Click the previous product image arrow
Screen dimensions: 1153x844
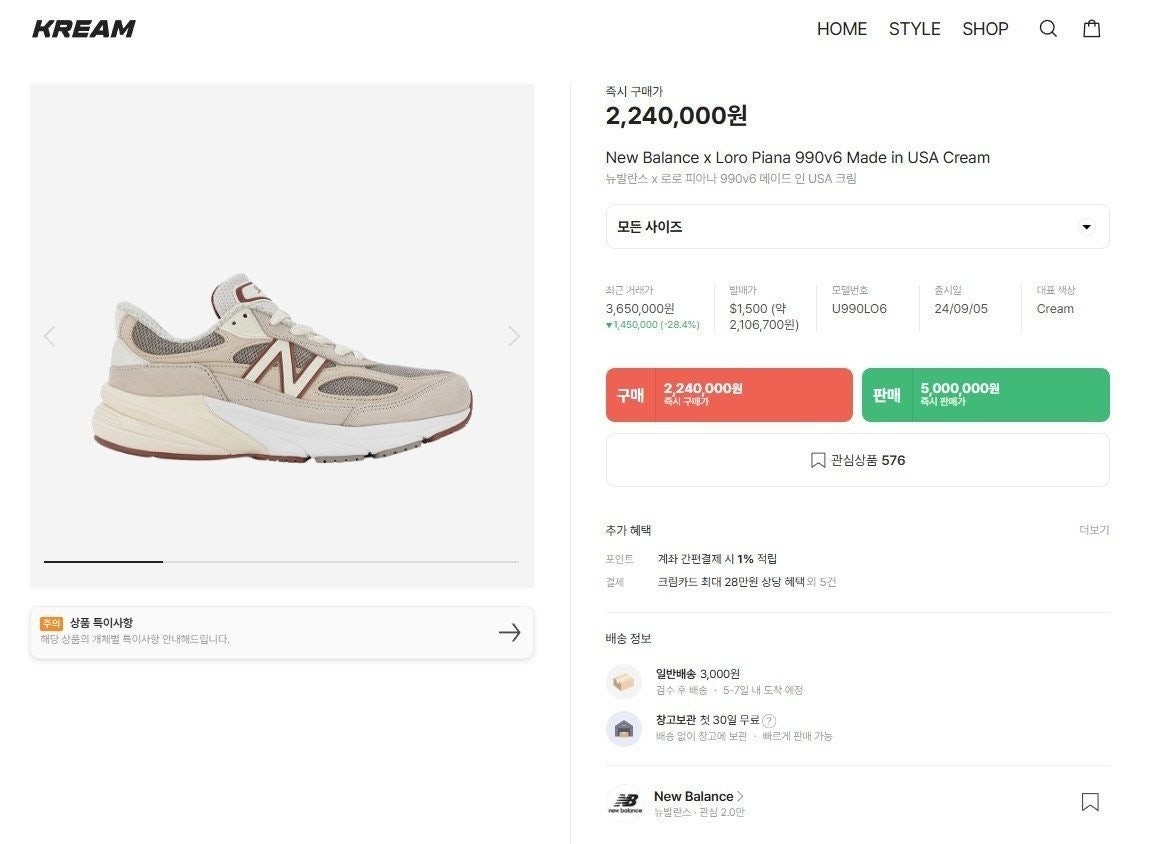pyautogui.click(x=50, y=336)
